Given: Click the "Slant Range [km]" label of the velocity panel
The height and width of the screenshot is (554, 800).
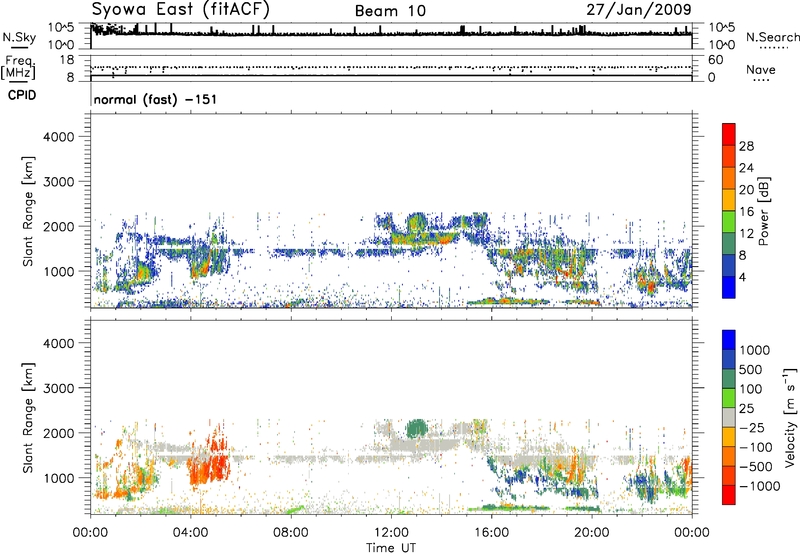Looking at the screenshot, I should click(x=28, y=417).
